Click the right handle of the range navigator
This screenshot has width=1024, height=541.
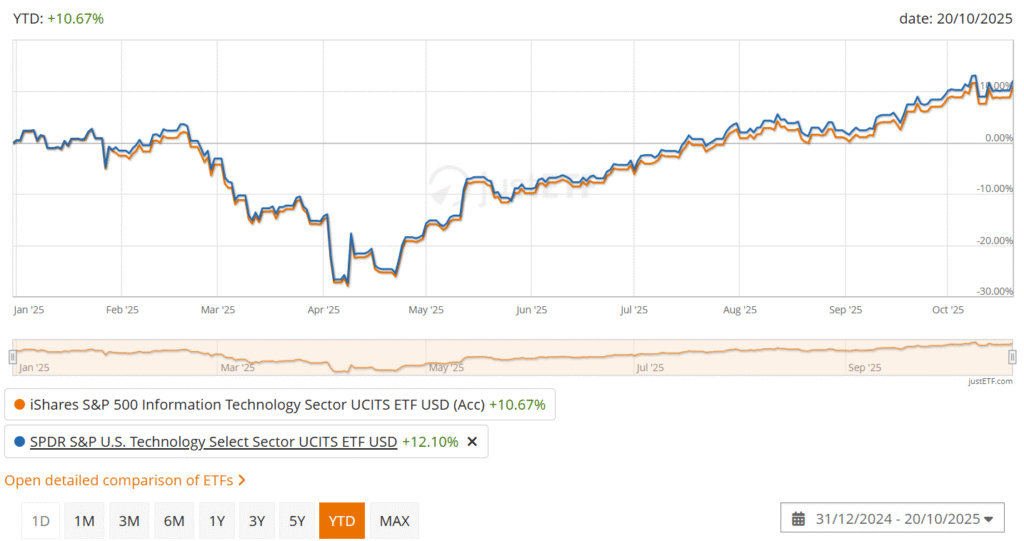1012,357
